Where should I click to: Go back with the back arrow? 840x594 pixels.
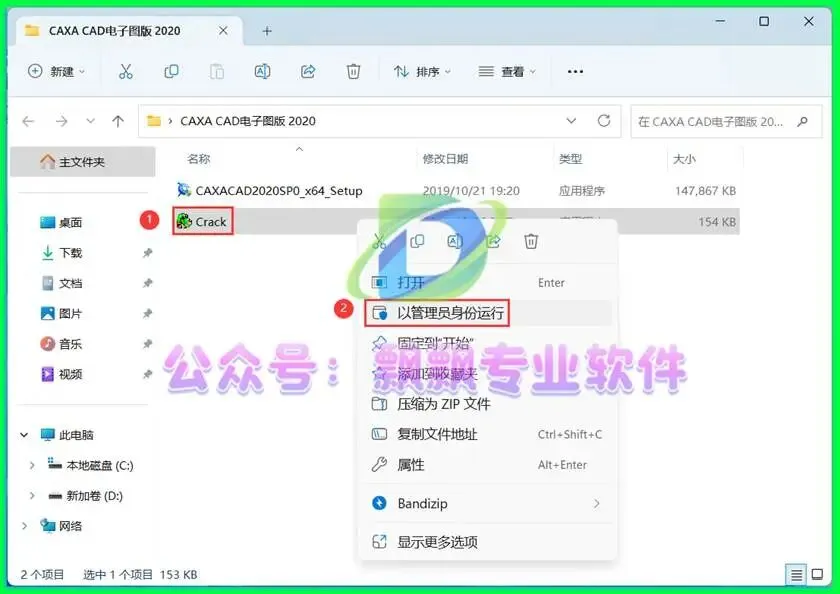point(28,122)
